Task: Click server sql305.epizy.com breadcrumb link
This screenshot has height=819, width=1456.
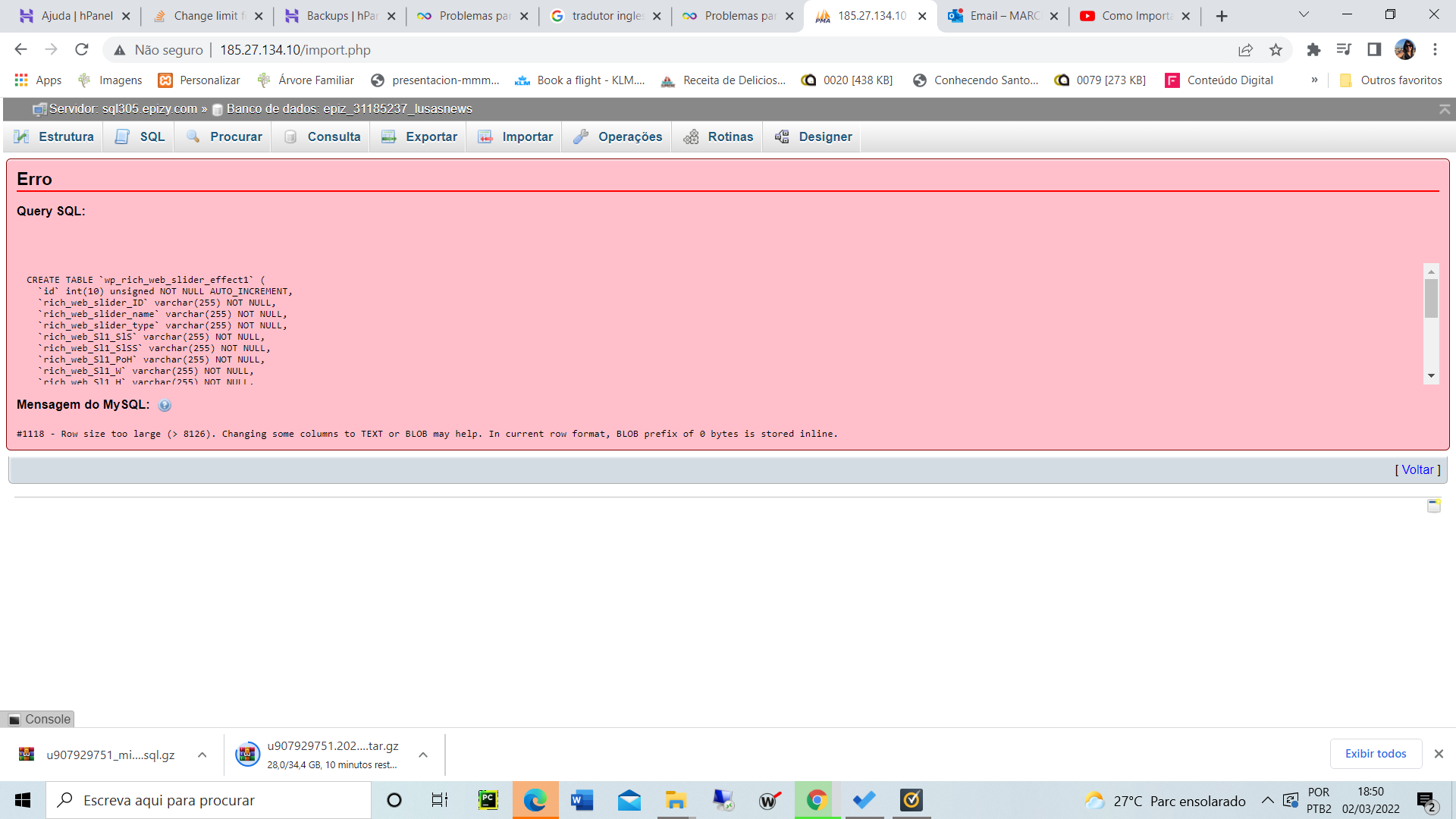Action: click(123, 109)
